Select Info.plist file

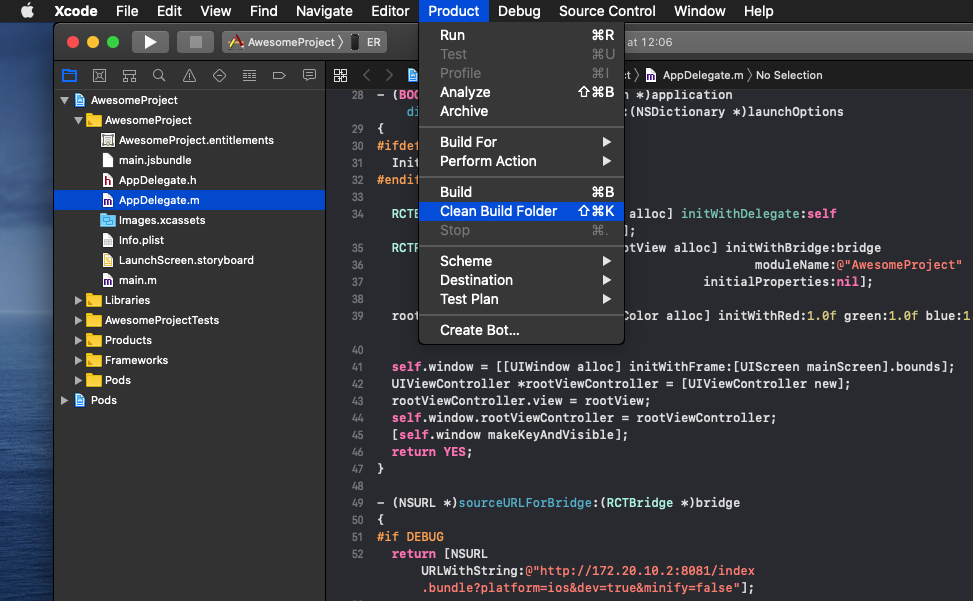pyautogui.click(x=189, y=240)
